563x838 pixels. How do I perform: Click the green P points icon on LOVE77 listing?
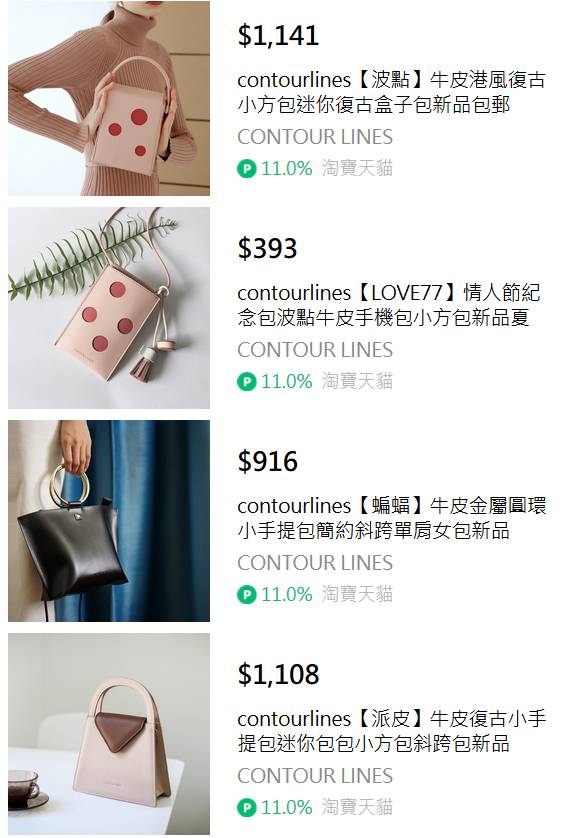coord(246,382)
